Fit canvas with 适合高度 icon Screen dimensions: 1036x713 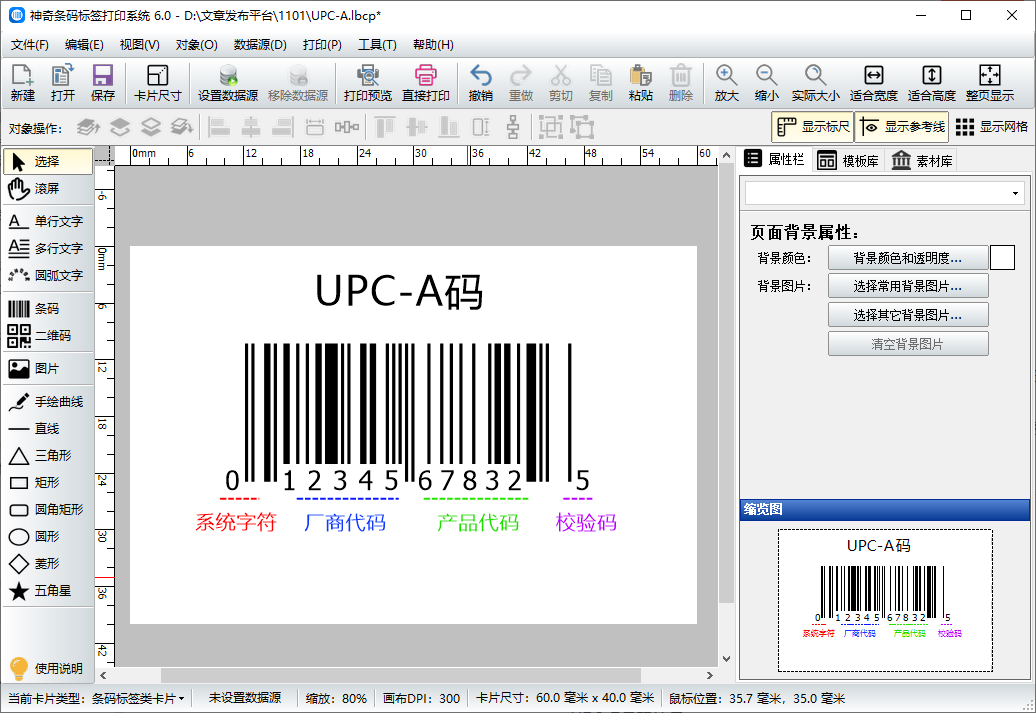pos(932,83)
